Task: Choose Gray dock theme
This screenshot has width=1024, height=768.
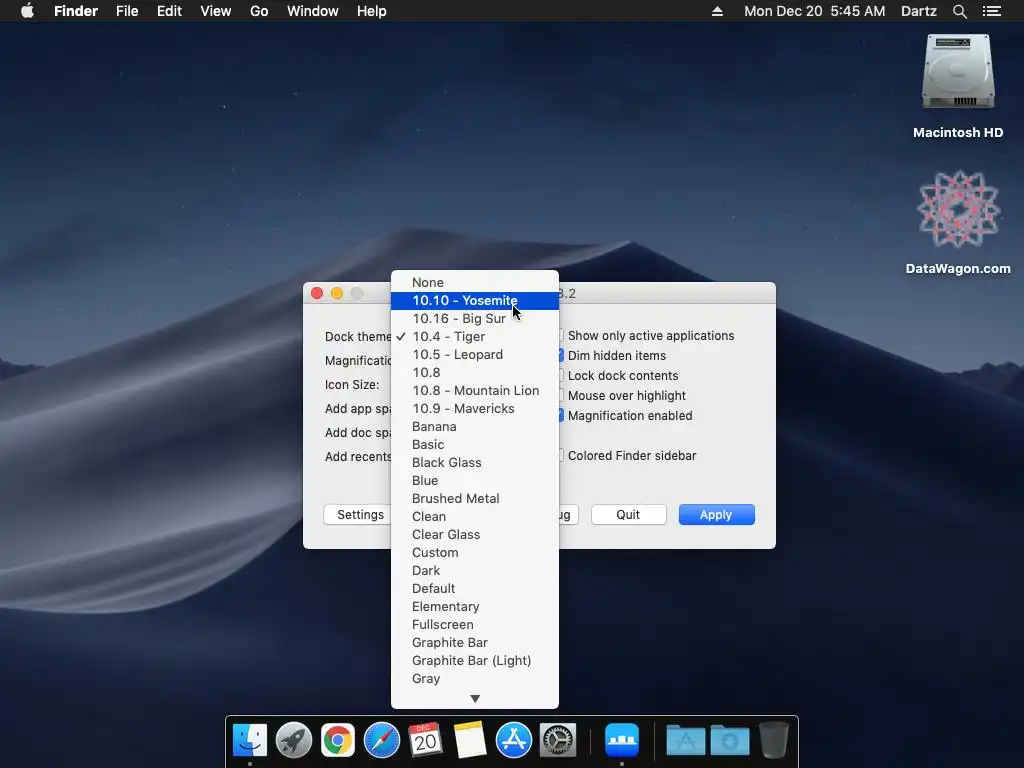Action: [x=475, y=679]
